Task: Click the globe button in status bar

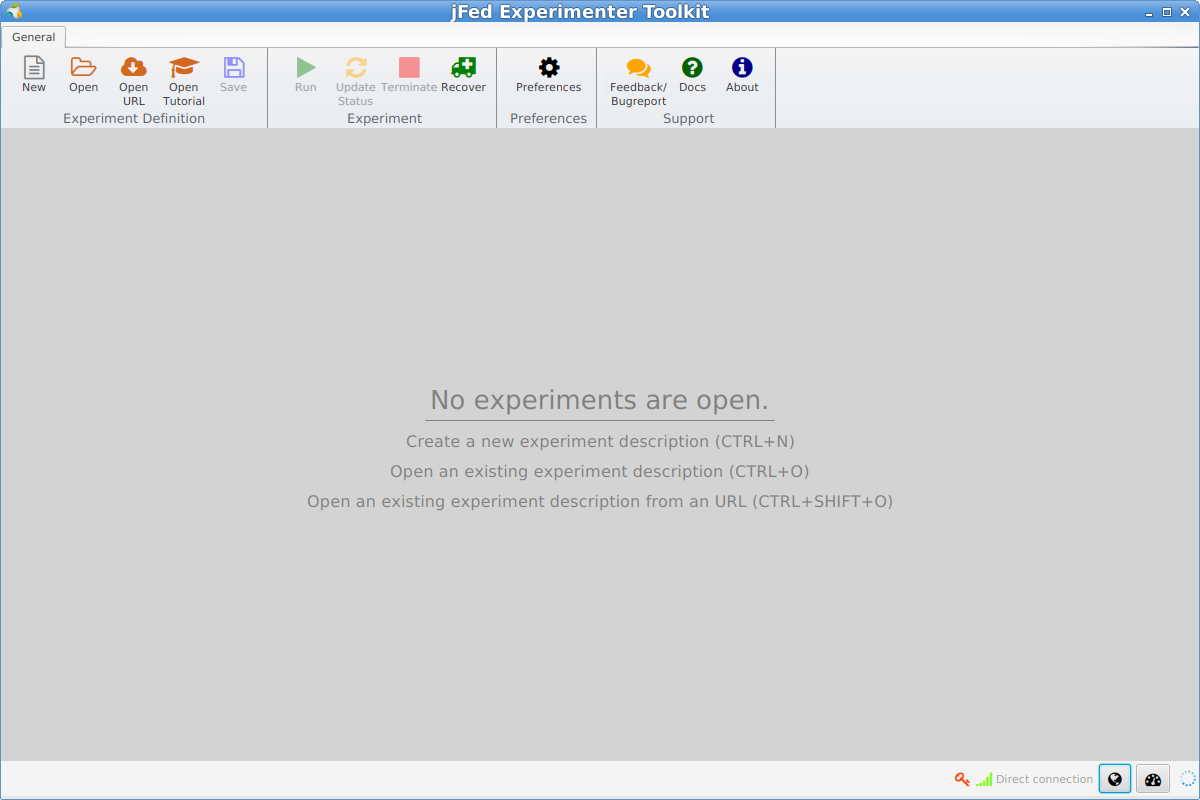Action: coord(1115,779)
